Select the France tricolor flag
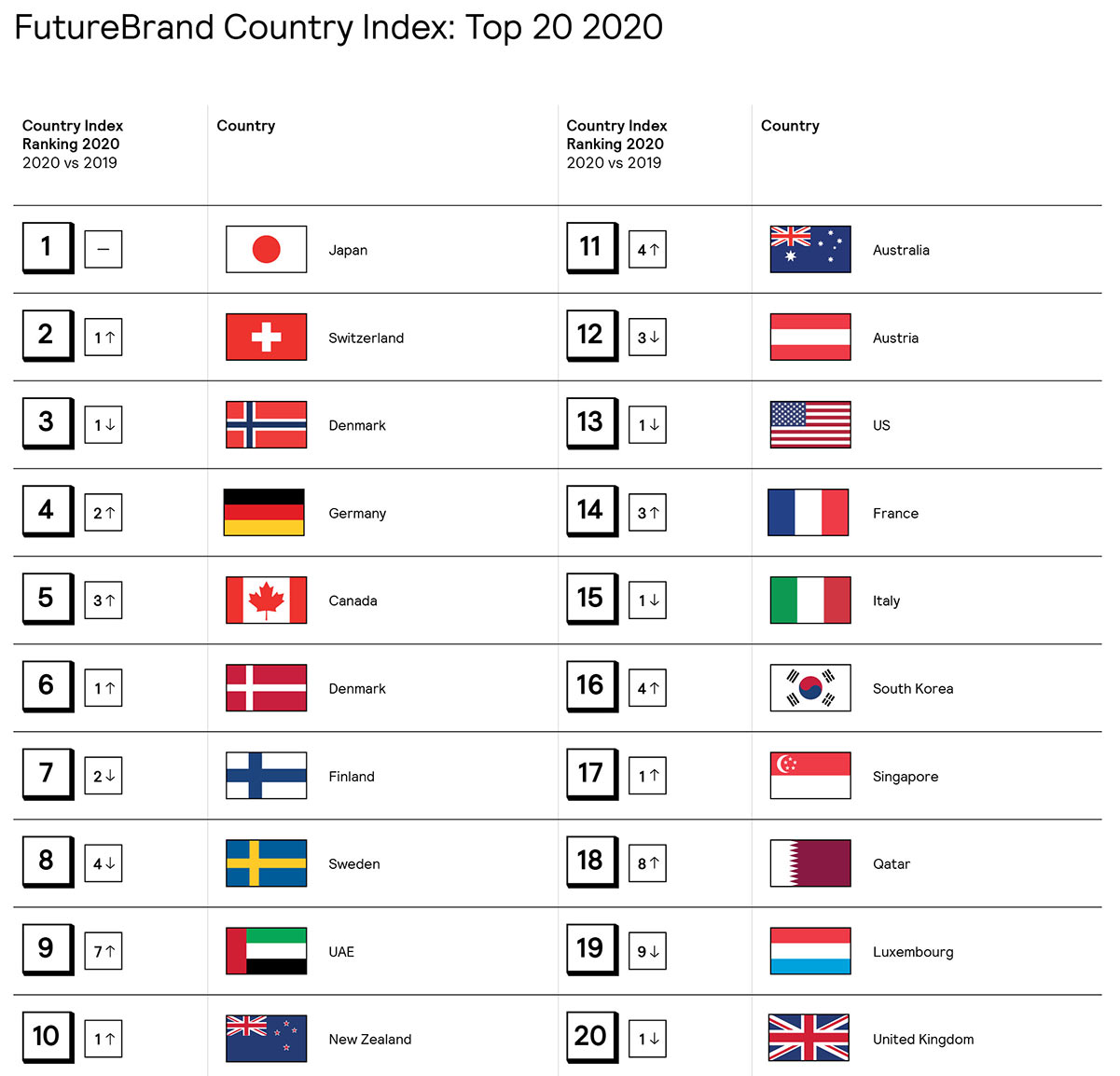The height and width of the screenshot is (1076, 1120). pyautogui.click(x=809, y=512)
